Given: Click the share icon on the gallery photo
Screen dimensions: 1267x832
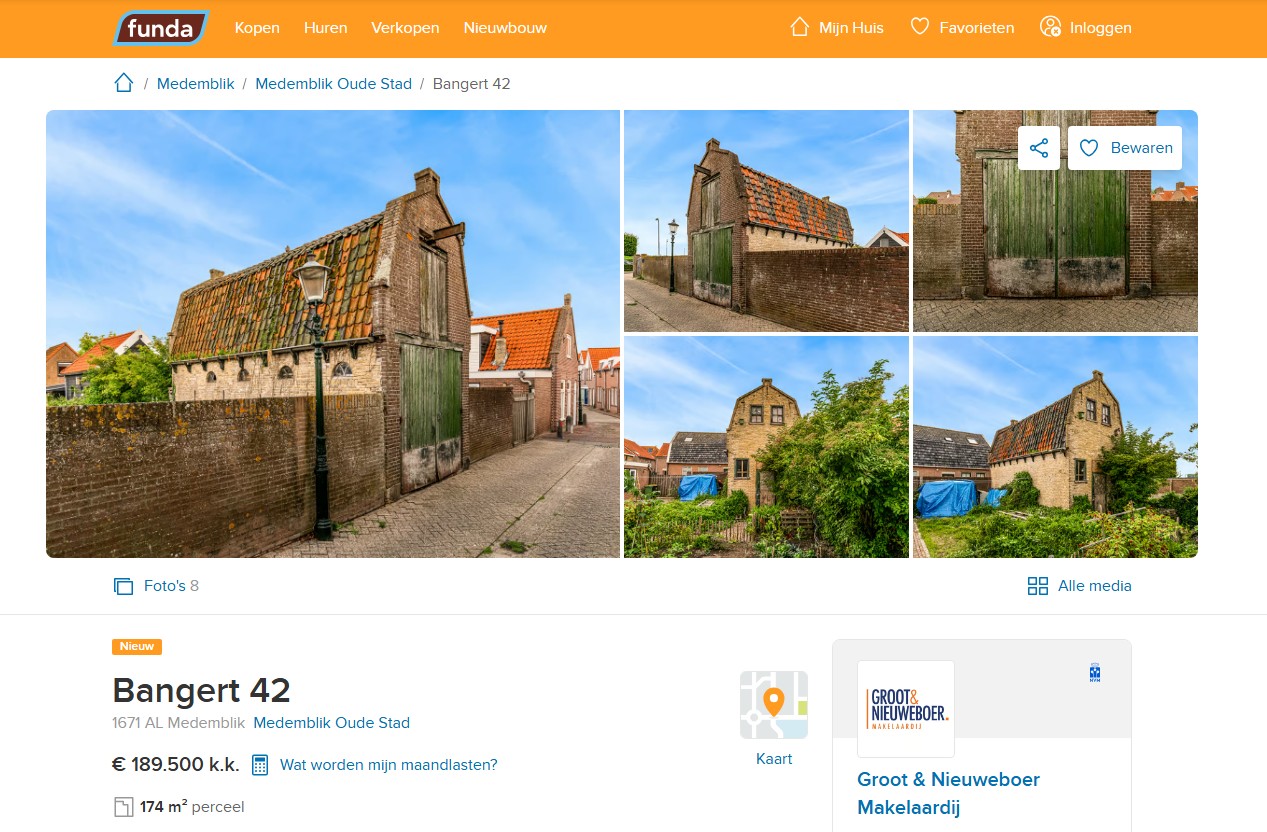Looking at the screenshot, I should pyautogui.click(x=1038, y=147).
